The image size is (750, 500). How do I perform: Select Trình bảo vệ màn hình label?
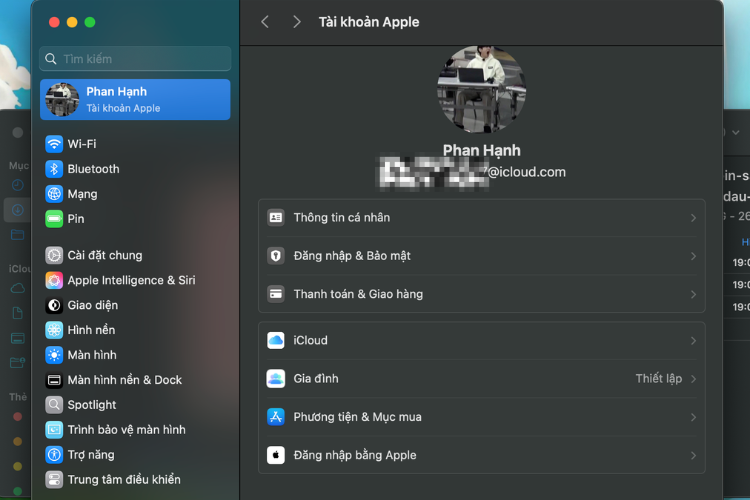127,430
